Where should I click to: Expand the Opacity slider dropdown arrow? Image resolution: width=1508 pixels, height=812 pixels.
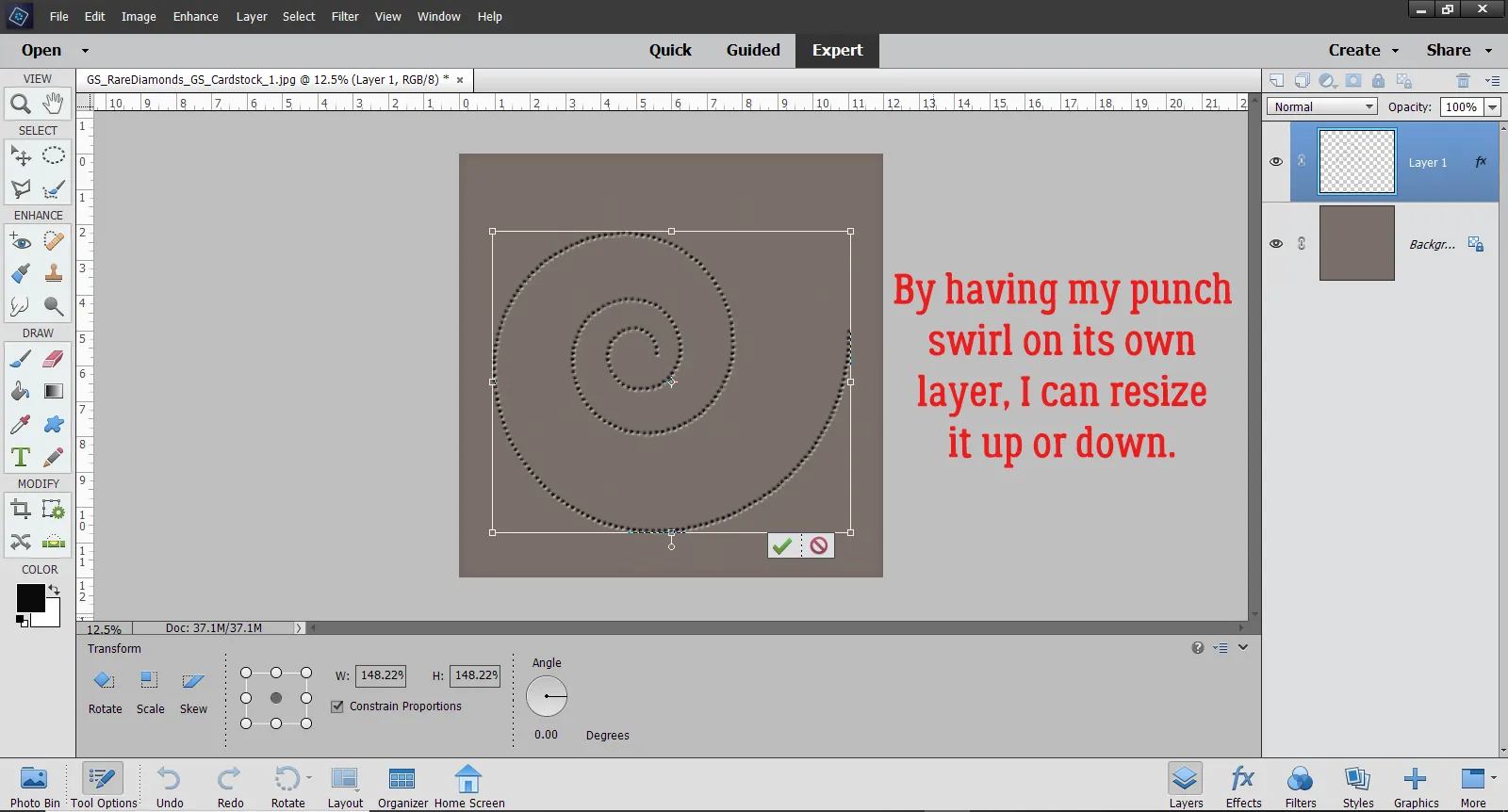pyautogui.click(x=1493, y=107)
